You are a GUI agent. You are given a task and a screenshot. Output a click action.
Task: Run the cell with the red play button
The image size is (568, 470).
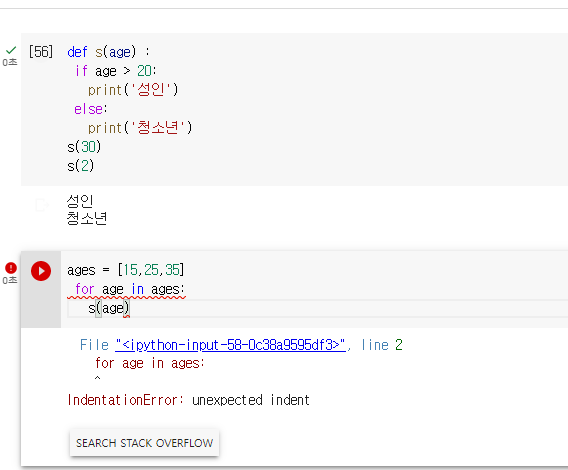click(x=41, y=271)
